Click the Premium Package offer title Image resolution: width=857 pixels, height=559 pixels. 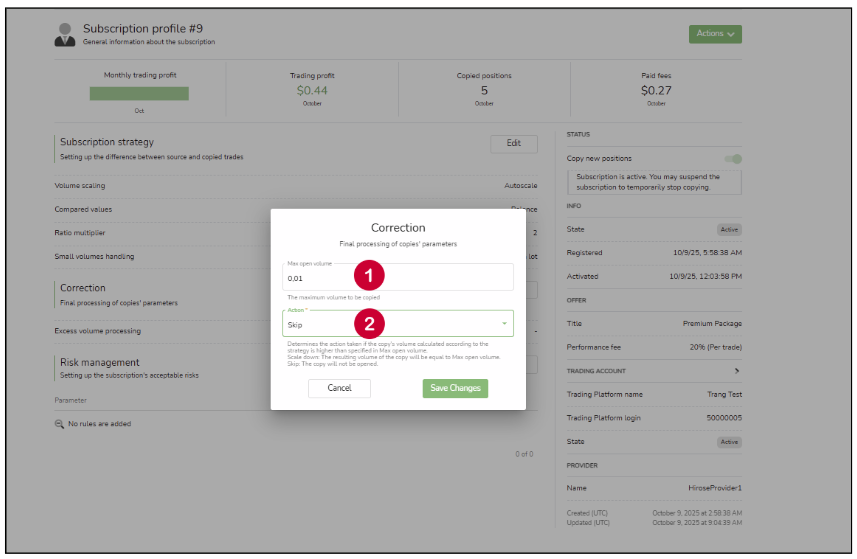[x=711, y=324]
